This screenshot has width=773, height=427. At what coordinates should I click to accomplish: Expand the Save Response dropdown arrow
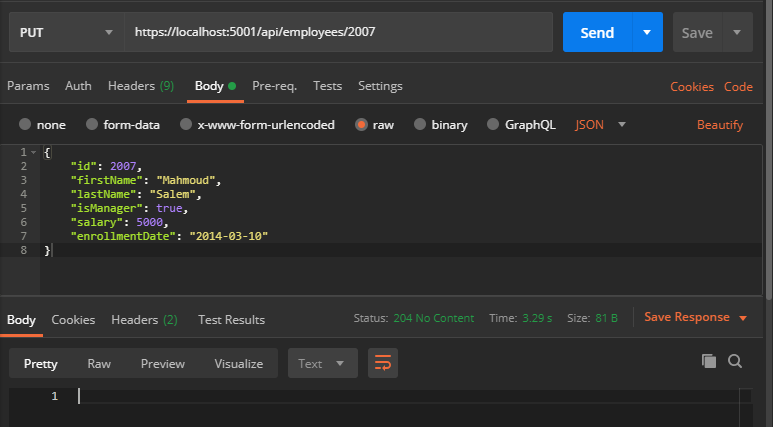pyautogui.click(x=743, y=318)
